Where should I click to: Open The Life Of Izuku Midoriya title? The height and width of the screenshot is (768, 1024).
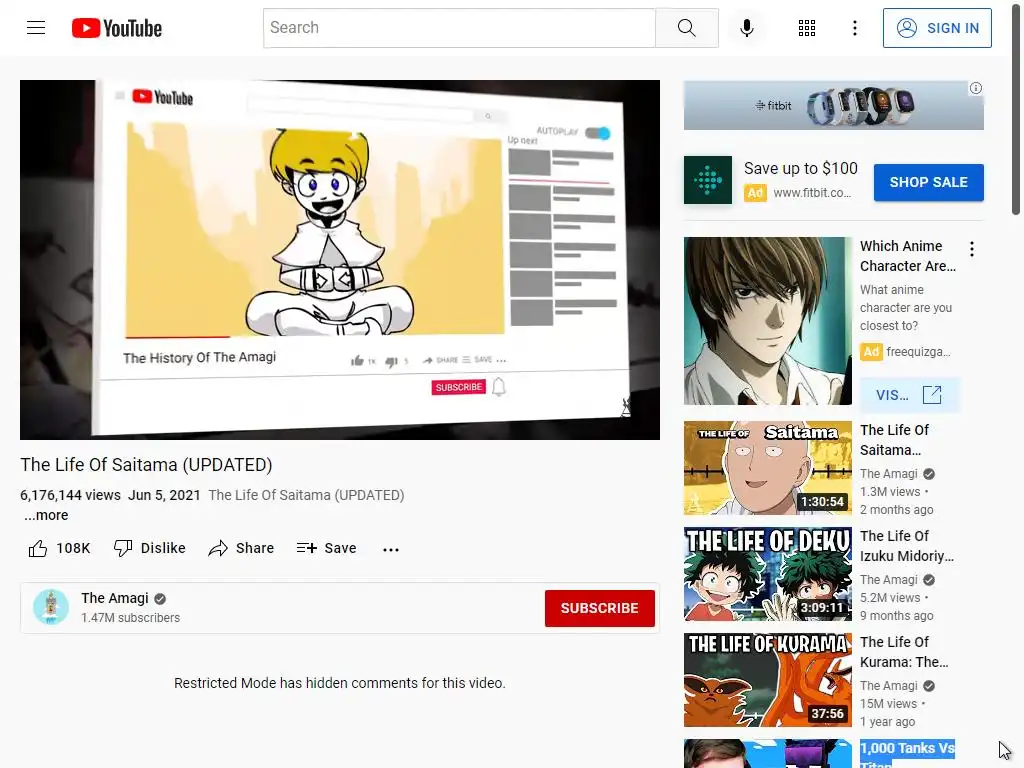coord(906,546)
